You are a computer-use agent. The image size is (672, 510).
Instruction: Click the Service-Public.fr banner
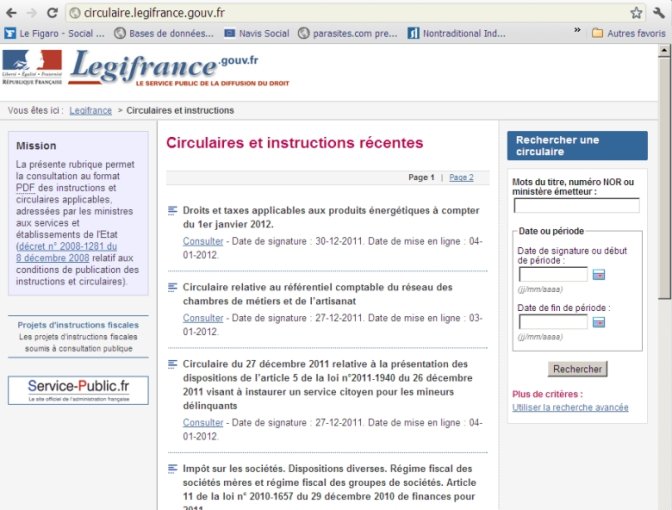[78, 390]
